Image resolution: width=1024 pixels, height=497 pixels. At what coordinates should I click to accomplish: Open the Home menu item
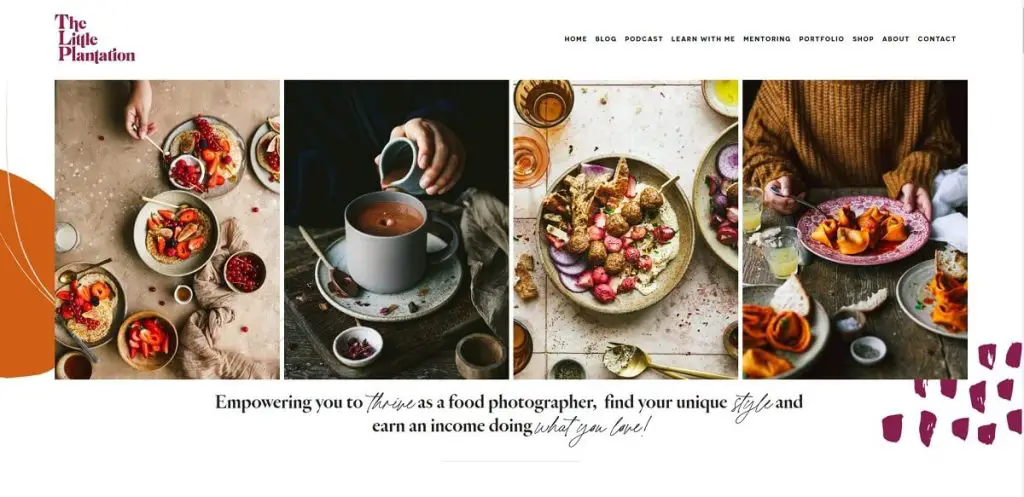(575, 39)
